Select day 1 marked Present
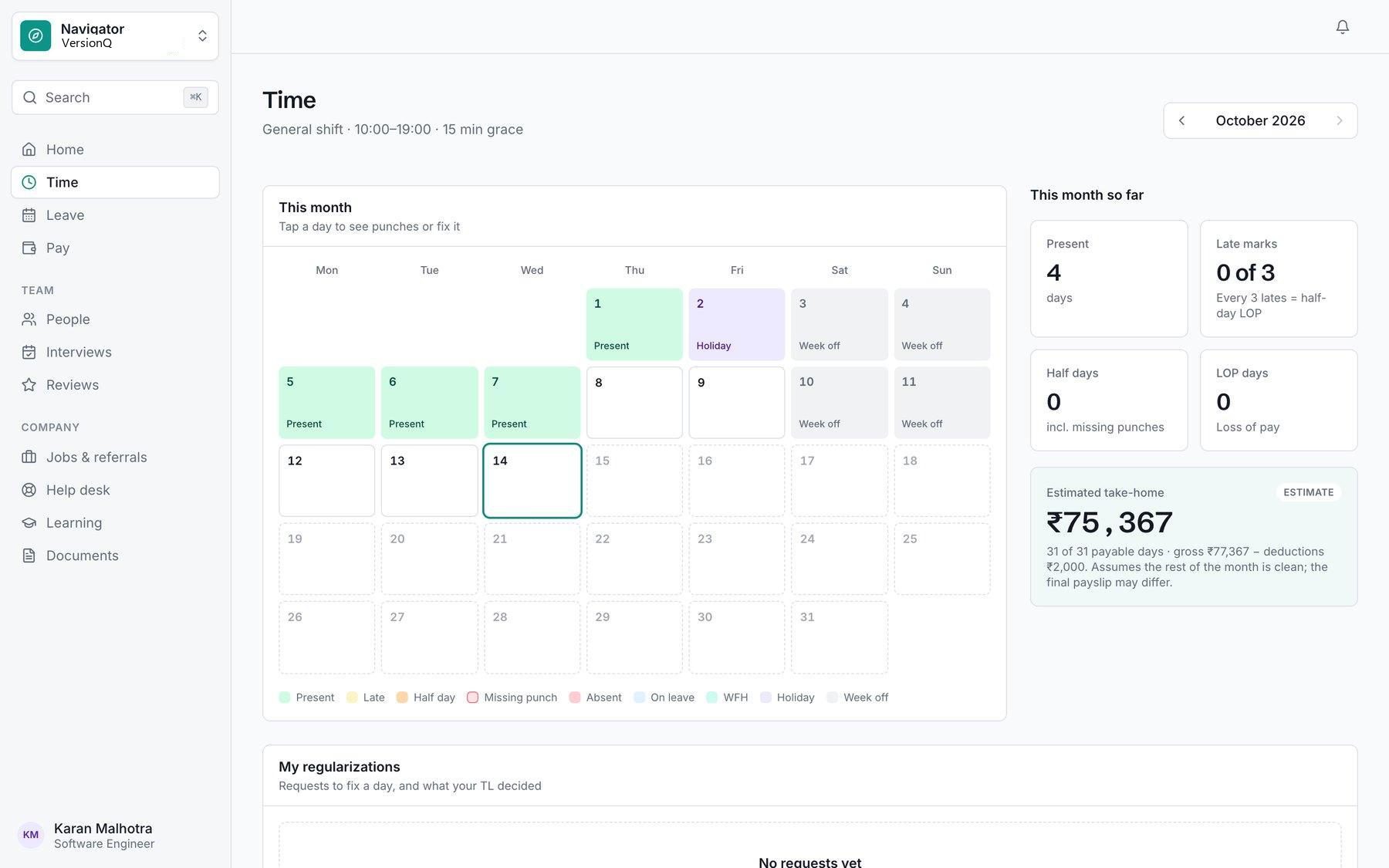Image resolution: width=1389 pixels, height=868 pixels. tap(634, 324)
